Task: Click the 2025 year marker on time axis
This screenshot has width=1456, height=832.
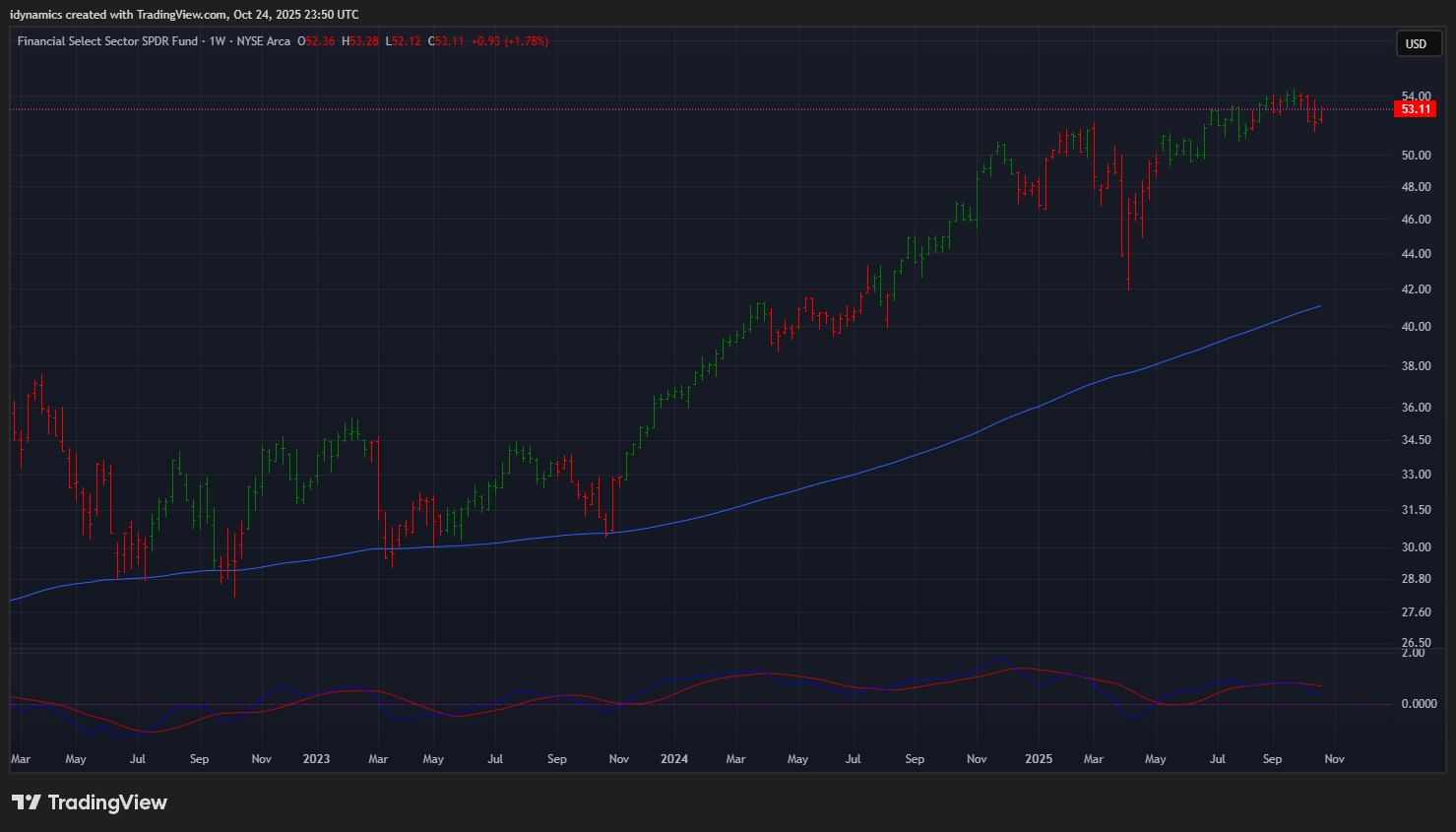Action: tap(1039, 759)
